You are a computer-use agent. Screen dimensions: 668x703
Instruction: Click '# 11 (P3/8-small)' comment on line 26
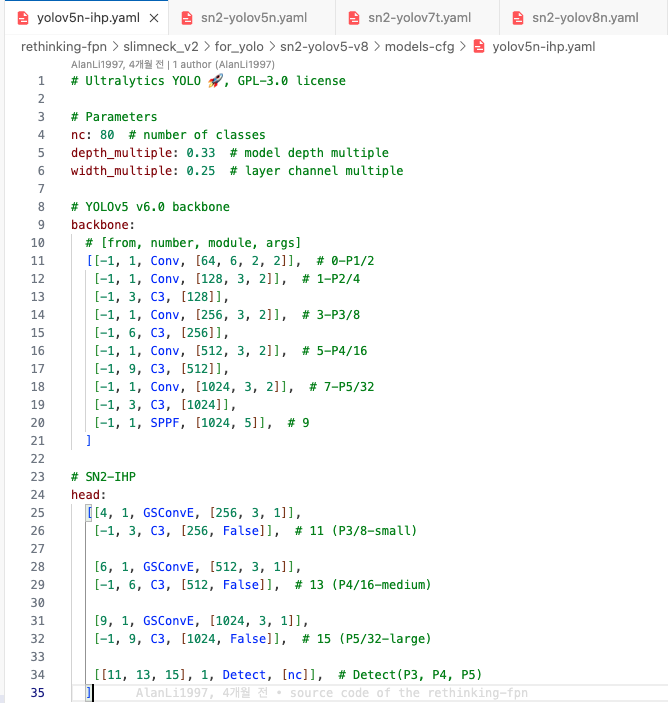(x=356, y=531)
